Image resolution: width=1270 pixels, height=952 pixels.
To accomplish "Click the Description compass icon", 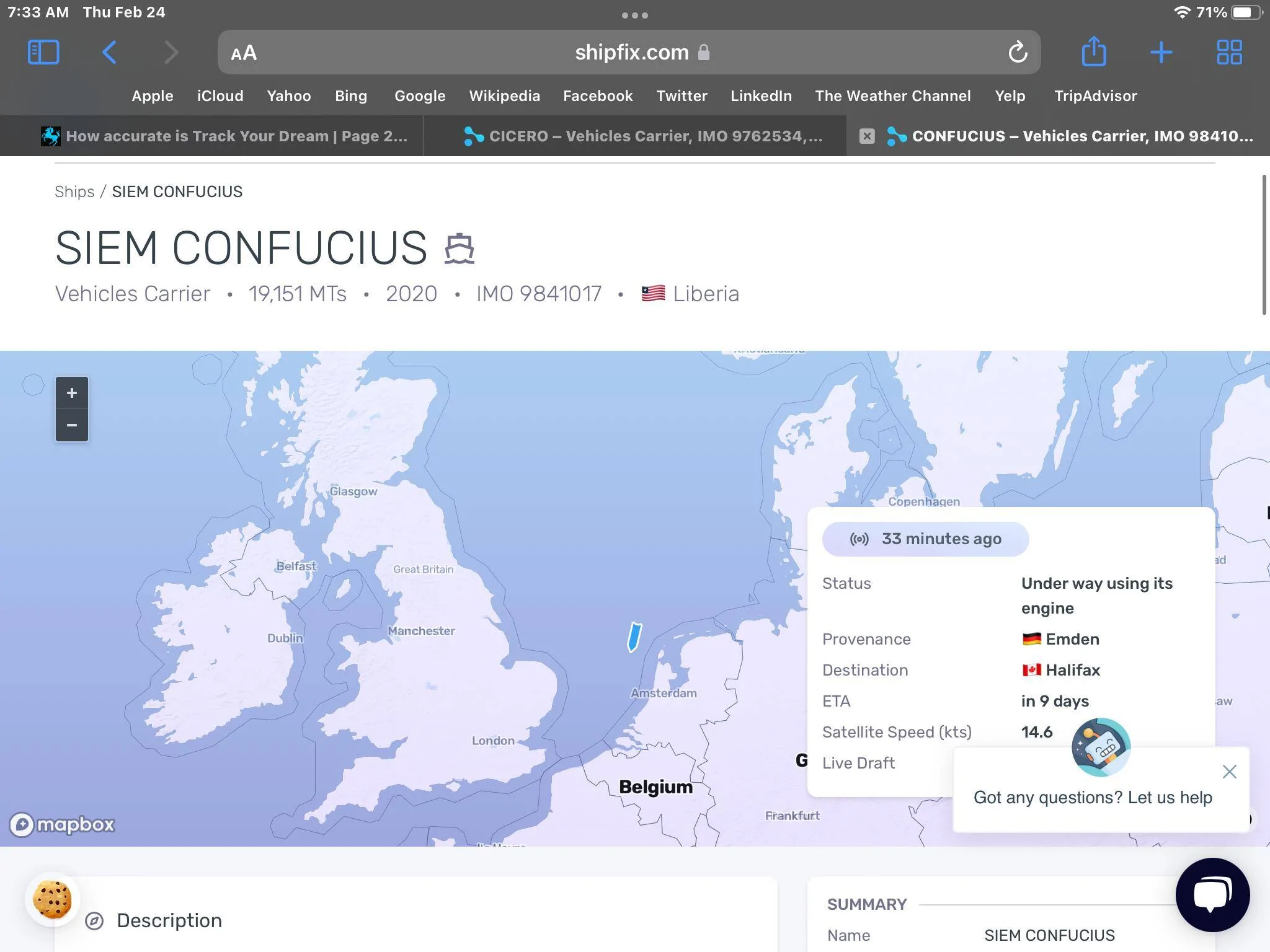I will point(94,921).
